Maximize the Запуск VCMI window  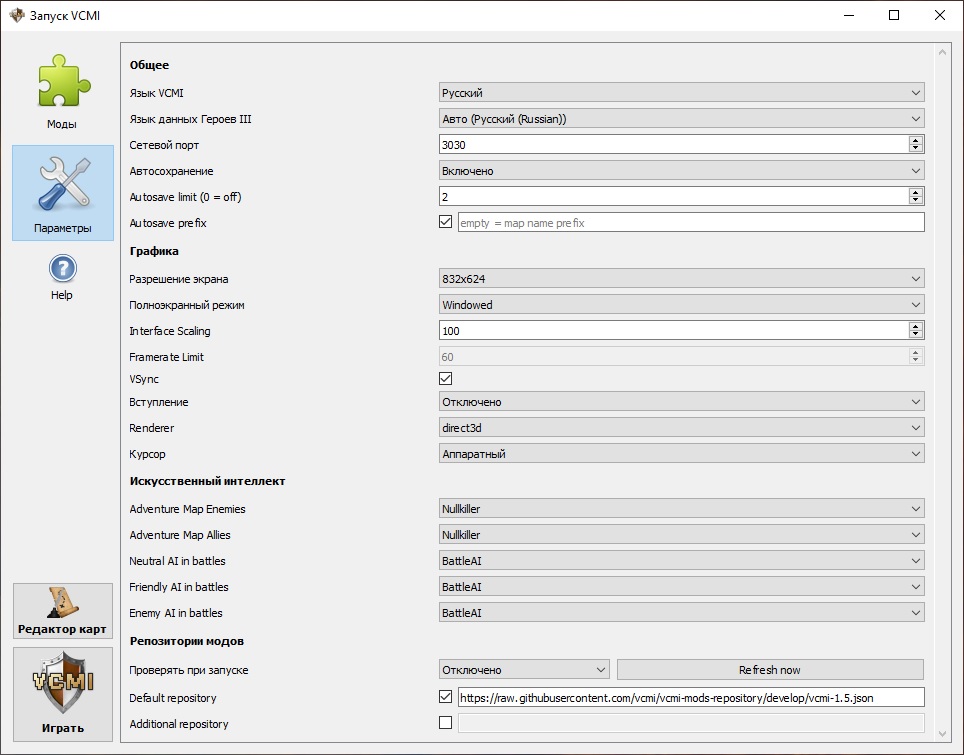pyautogui.click(x=894, y=15)
